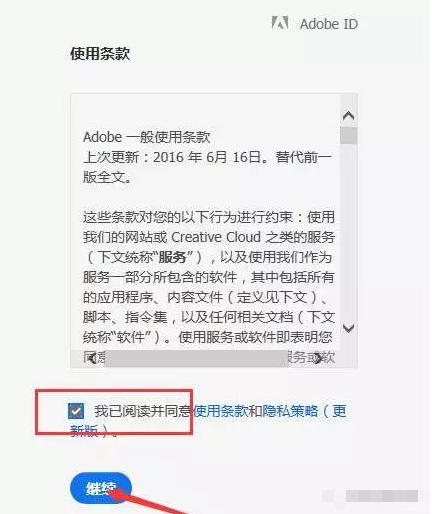This screenshot has height=514, width=432.
Task: Click the down arrow on terms scrollbar
Action: (349, 328)
